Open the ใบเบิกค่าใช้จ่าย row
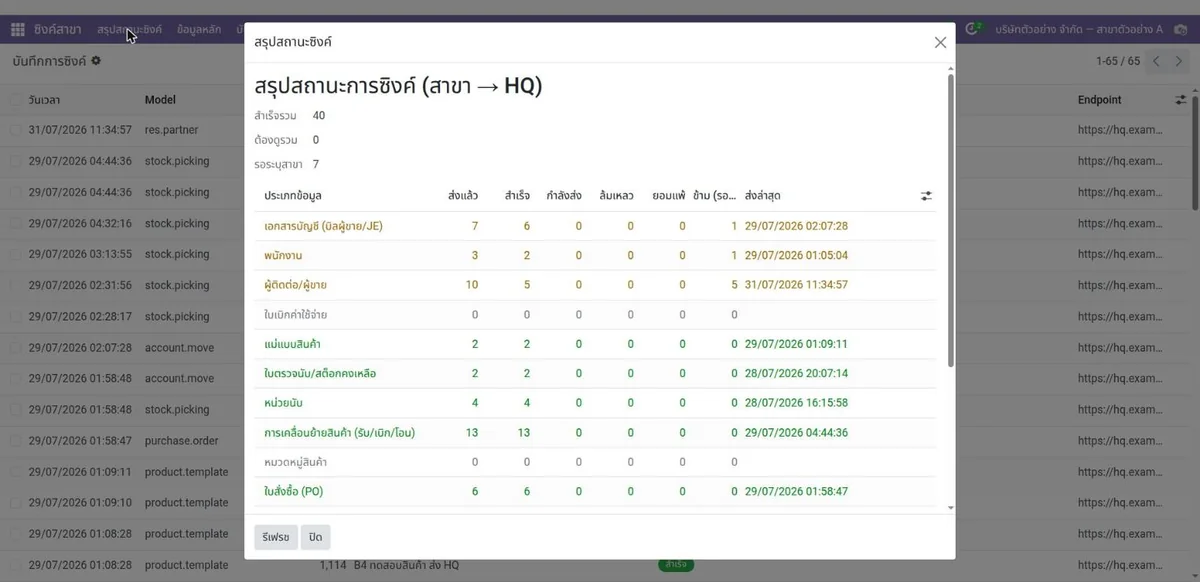 click(594, 315)
